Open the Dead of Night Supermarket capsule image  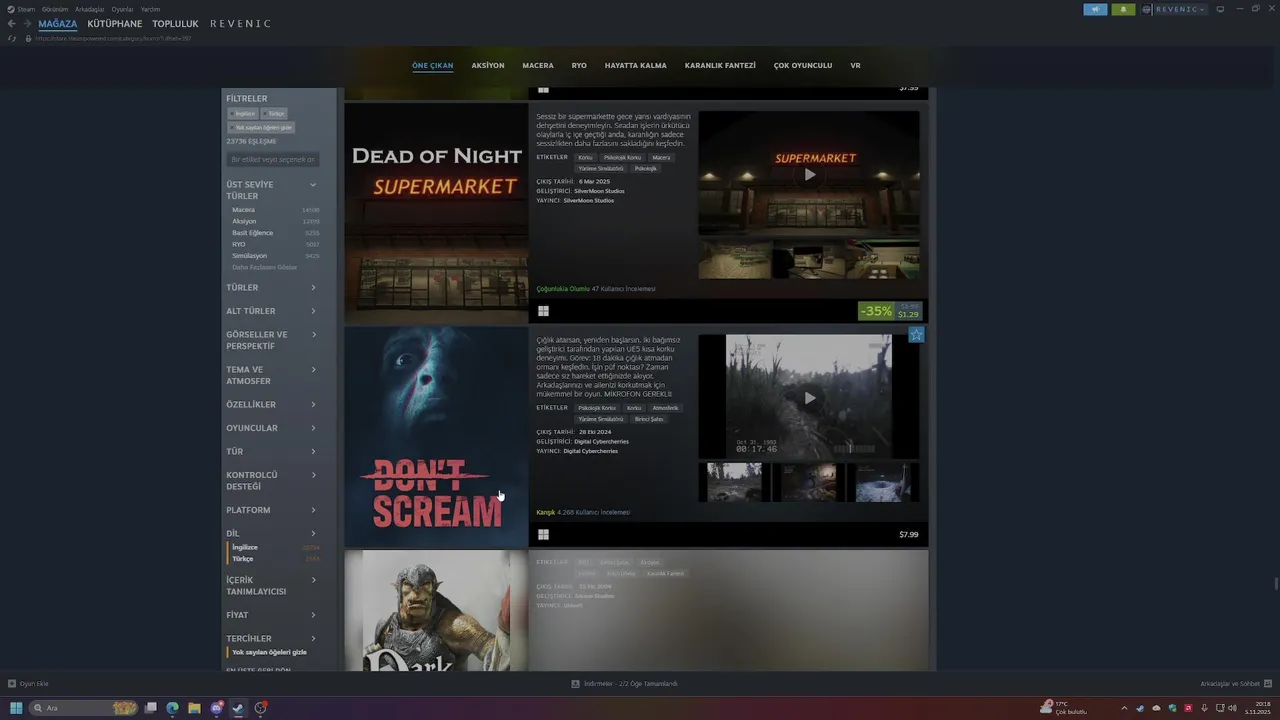tap(436, 213)
